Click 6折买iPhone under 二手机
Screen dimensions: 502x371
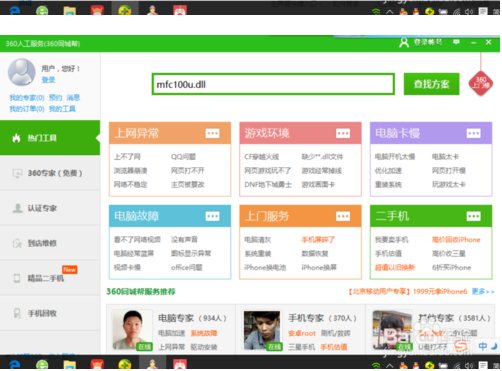click(451, 267)
